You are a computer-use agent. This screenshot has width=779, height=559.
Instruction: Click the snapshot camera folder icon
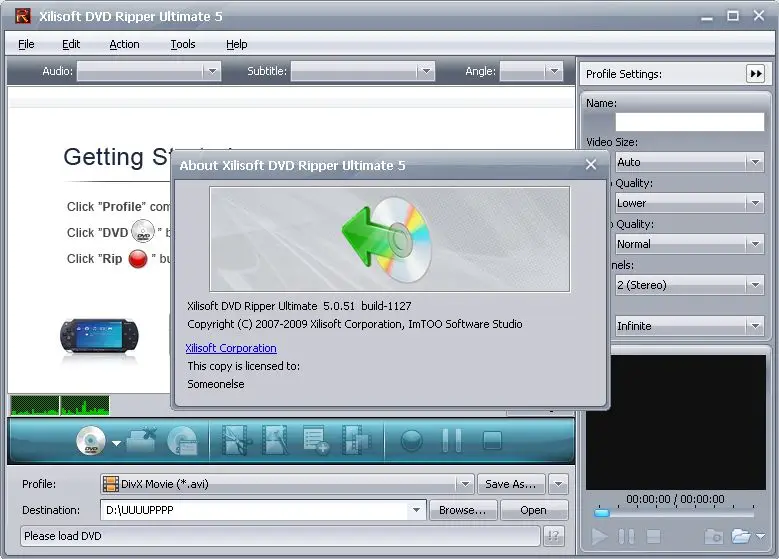pyautogui.click(x=714, y=537)
